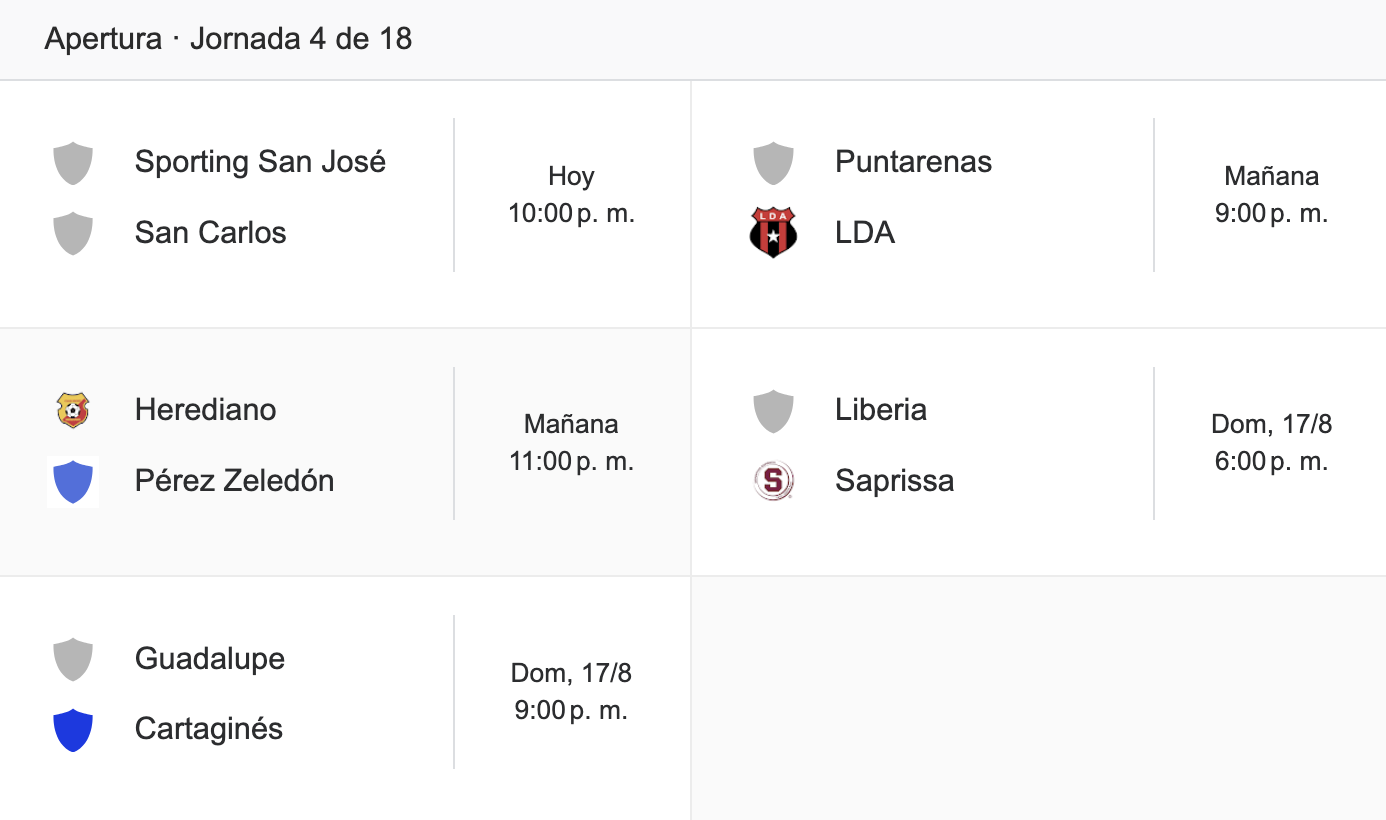Screen dimensions: 1386x820
Task: Click the Puntarenas gray shield icon
Action: click(773, 163)
